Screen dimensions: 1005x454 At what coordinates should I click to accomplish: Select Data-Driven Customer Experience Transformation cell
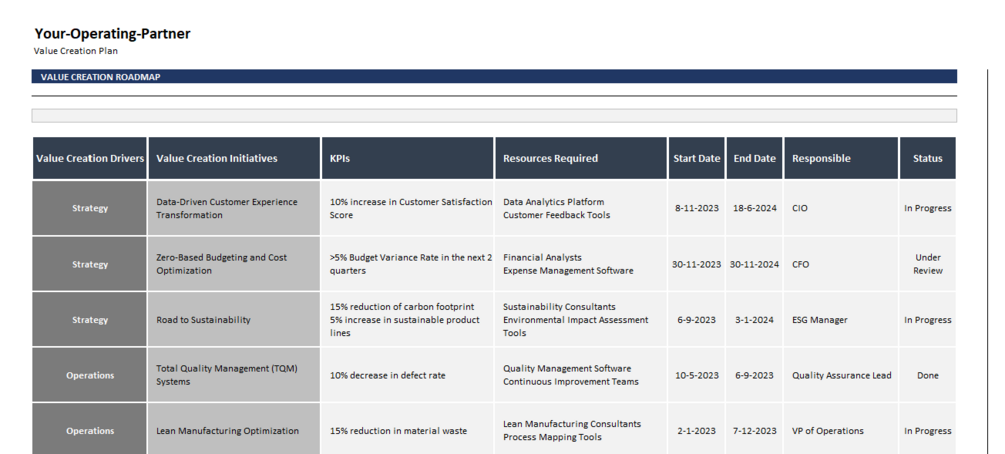point(234,208)
